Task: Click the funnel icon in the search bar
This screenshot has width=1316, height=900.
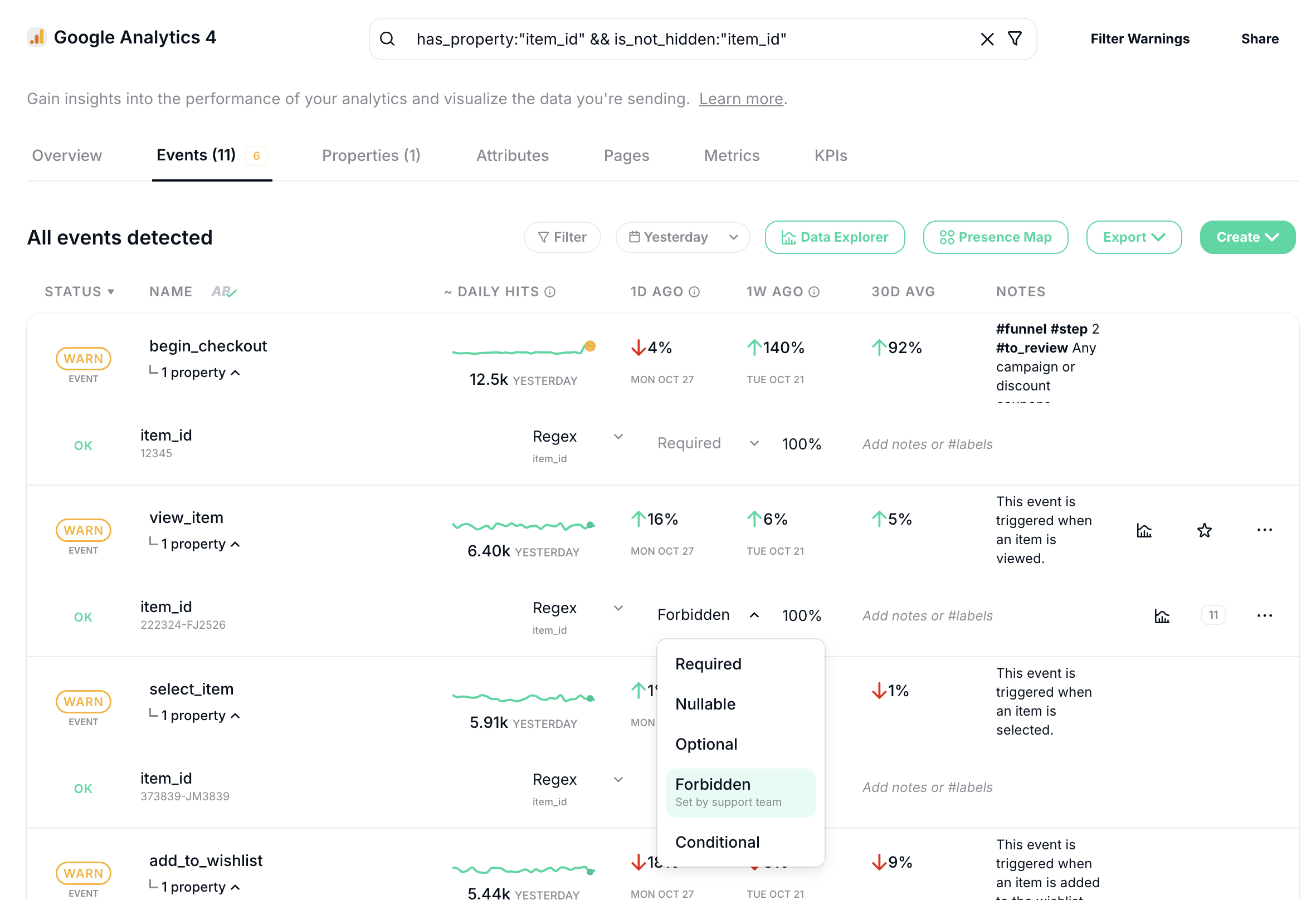Action: coord(1015,38)
